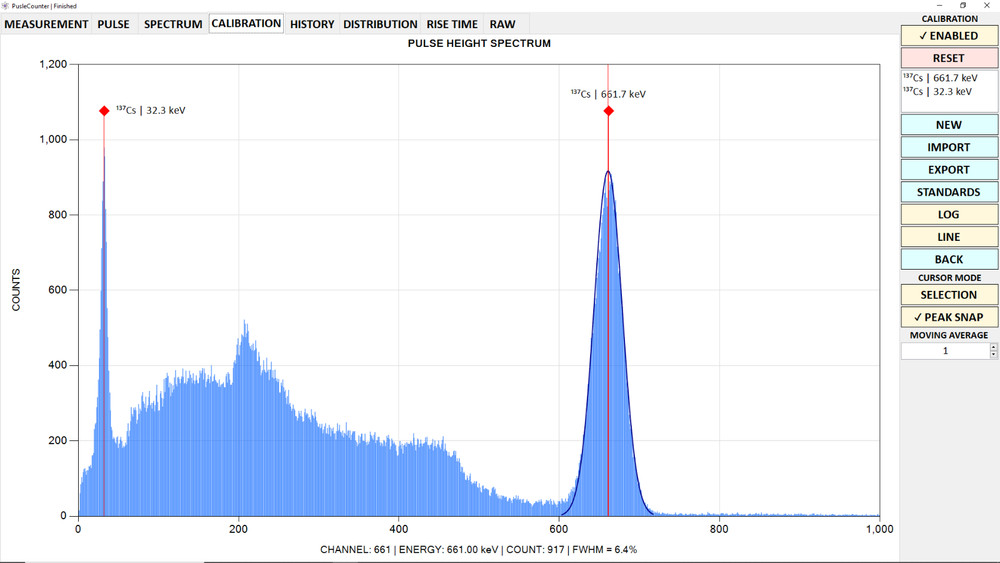Open the HISTORY tab
This screenshot has height=563, width=1000.
click(x=312, y=24)
